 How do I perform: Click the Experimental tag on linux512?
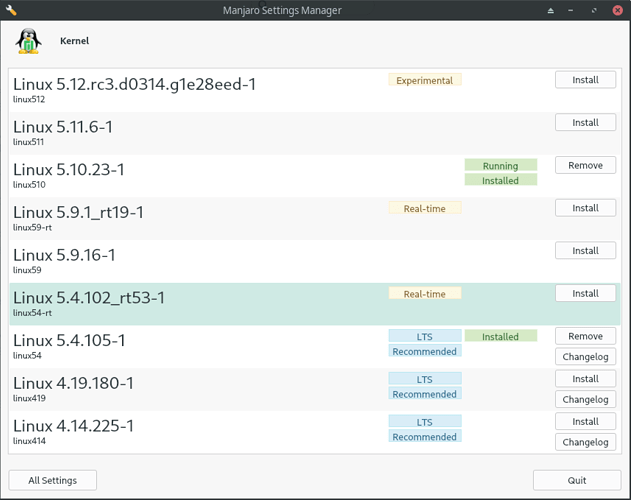pos(425,80)
